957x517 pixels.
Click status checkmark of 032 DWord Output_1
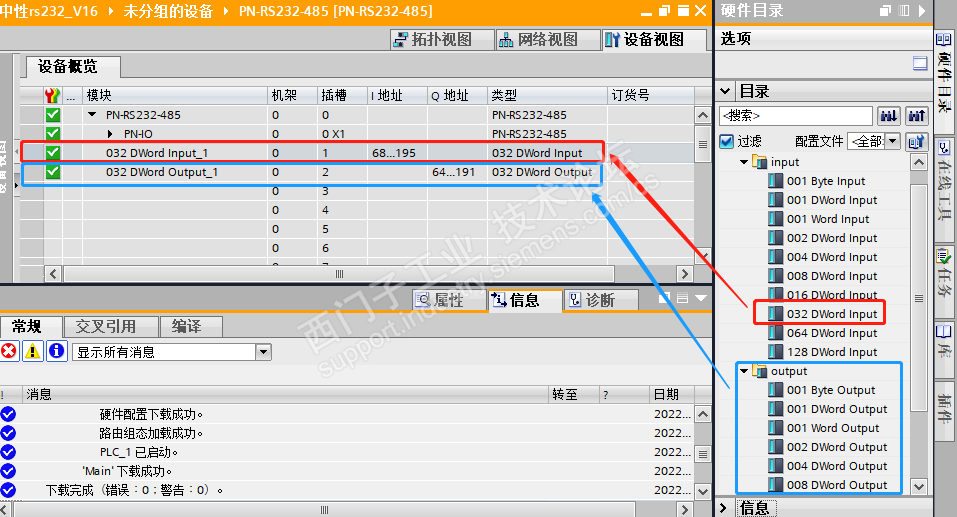coord(53,172)
